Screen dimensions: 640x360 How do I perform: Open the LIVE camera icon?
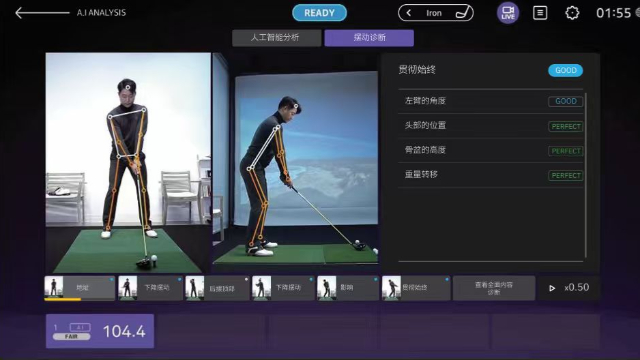coord(508,13)
